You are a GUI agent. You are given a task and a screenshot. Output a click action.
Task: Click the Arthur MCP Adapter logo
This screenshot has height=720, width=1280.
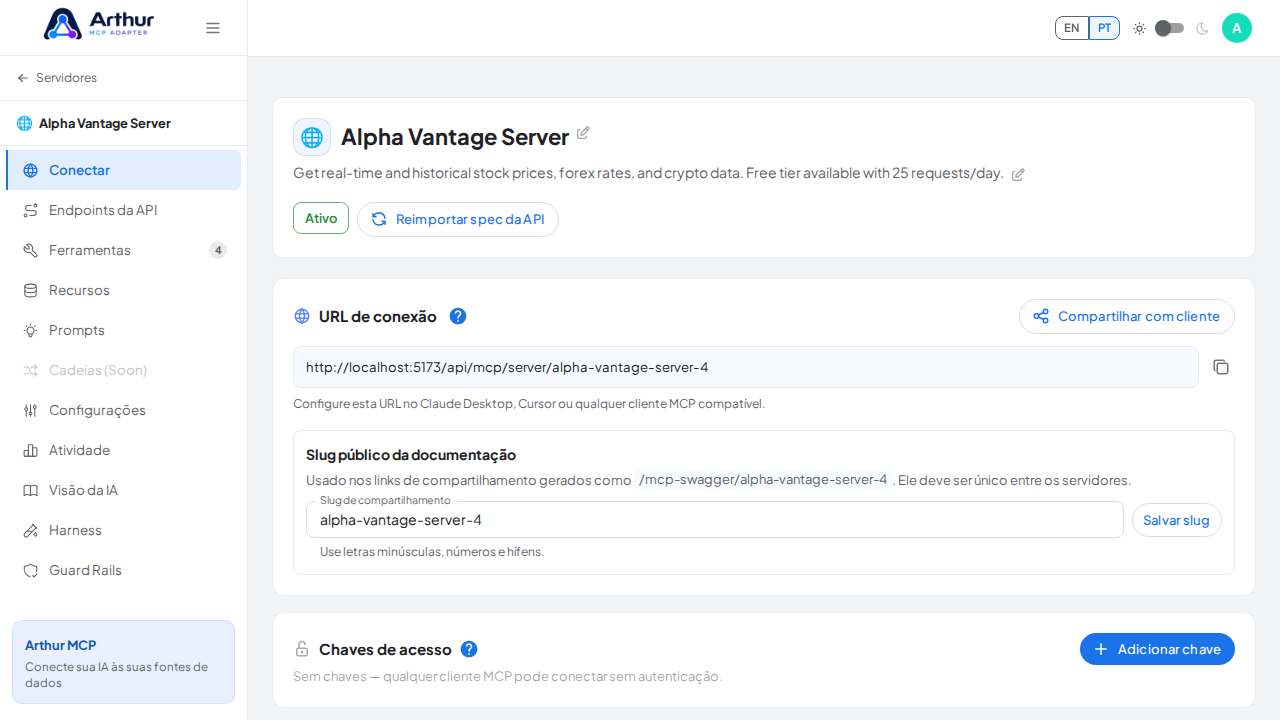(x=99, y=24)
